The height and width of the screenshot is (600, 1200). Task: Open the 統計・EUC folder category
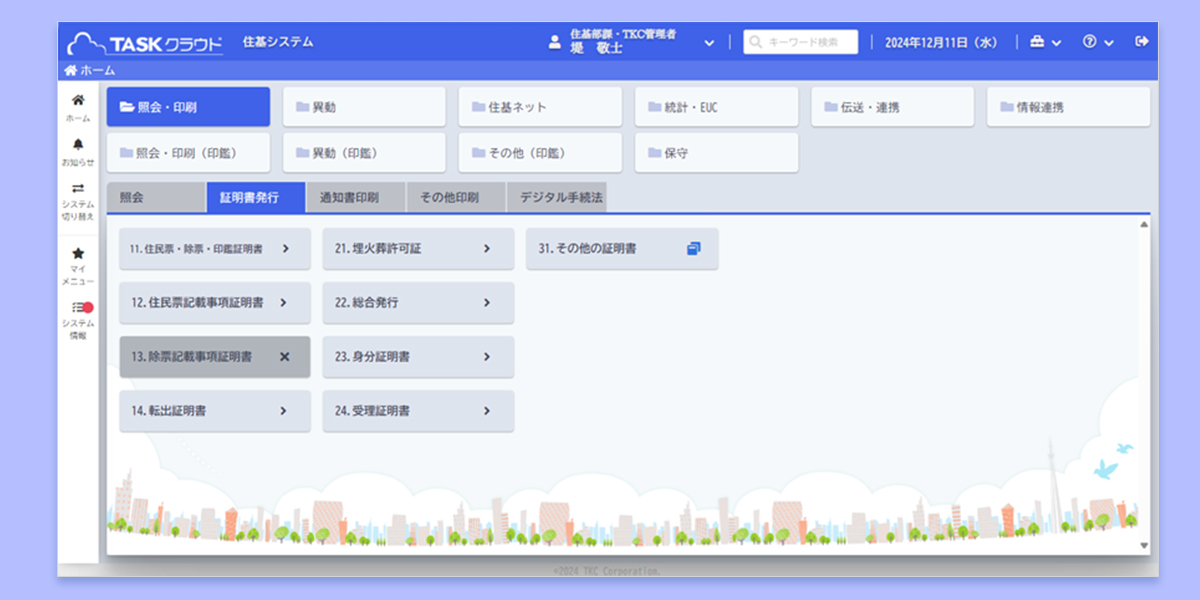(x=716, y=107)
